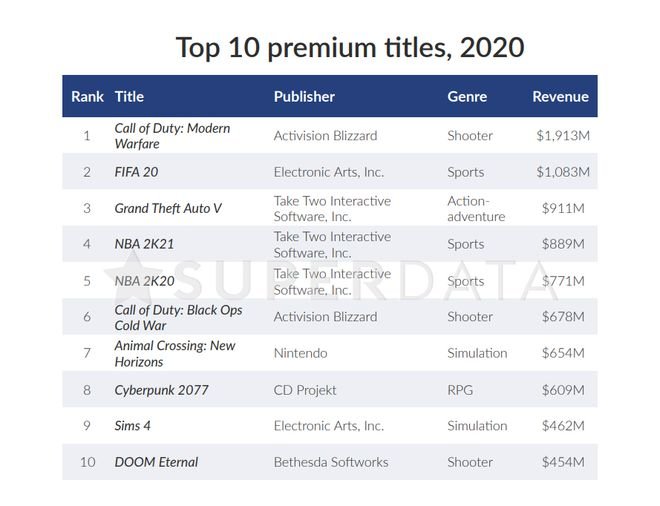Click rank number 1

pyautogui.click(x=87, y=136)
